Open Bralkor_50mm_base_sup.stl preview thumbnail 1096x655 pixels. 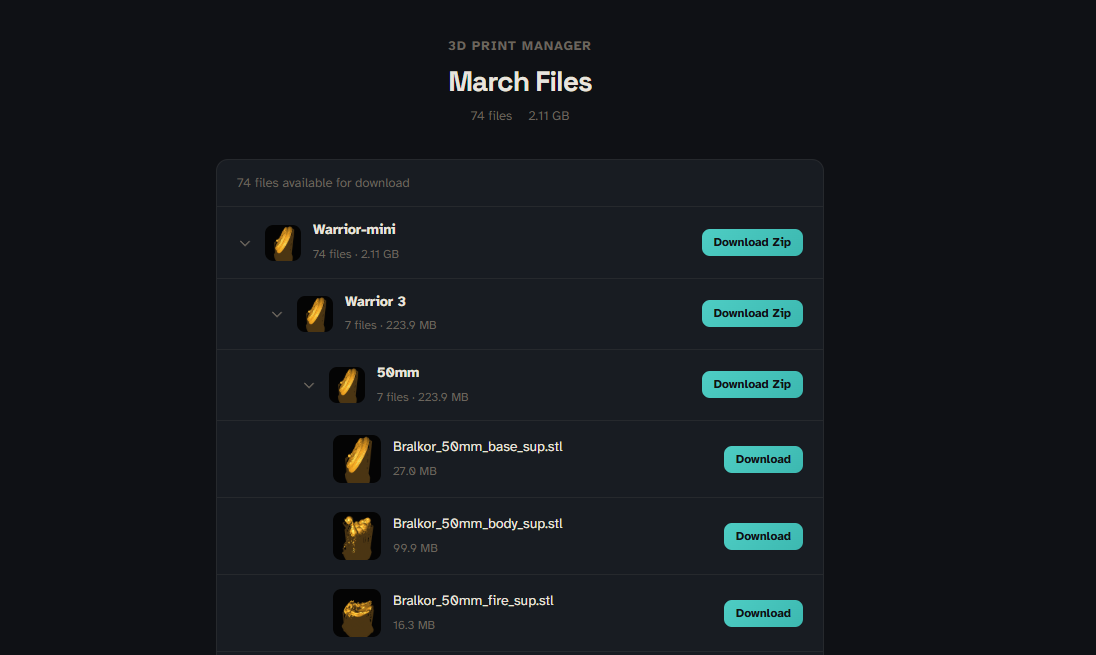point(357,459)
